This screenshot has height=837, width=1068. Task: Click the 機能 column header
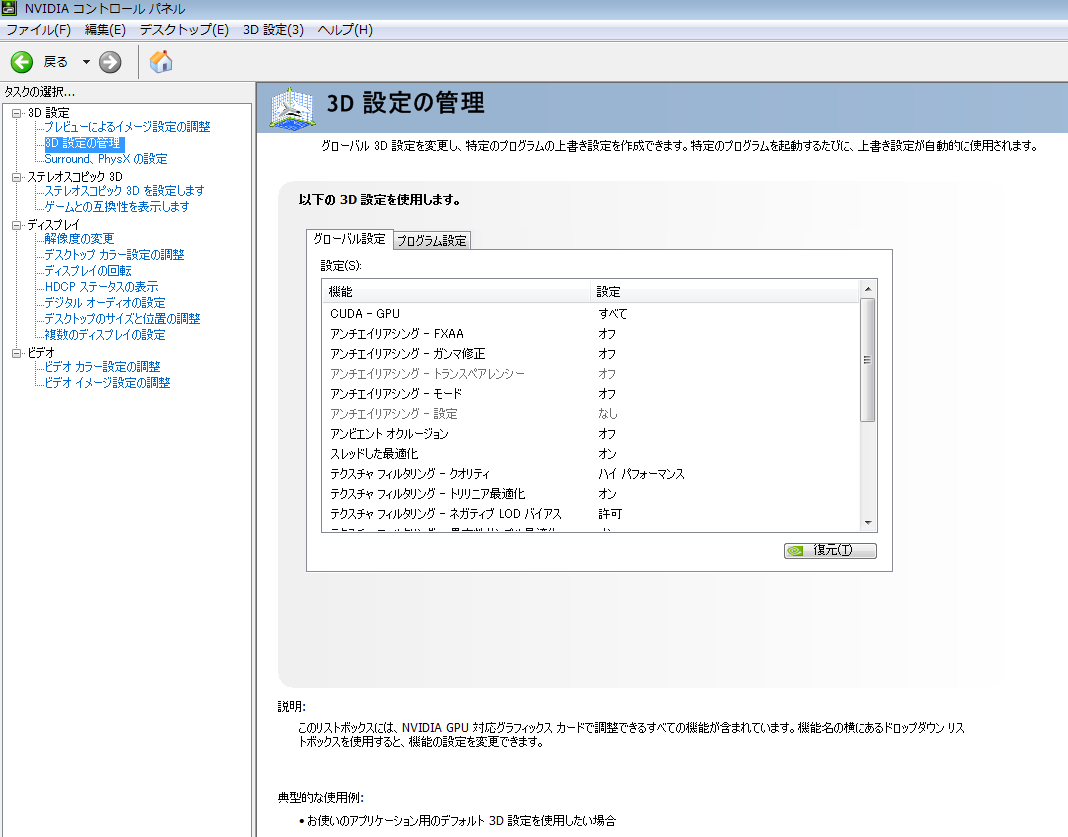pyautogui.click(x=456, y=292)
